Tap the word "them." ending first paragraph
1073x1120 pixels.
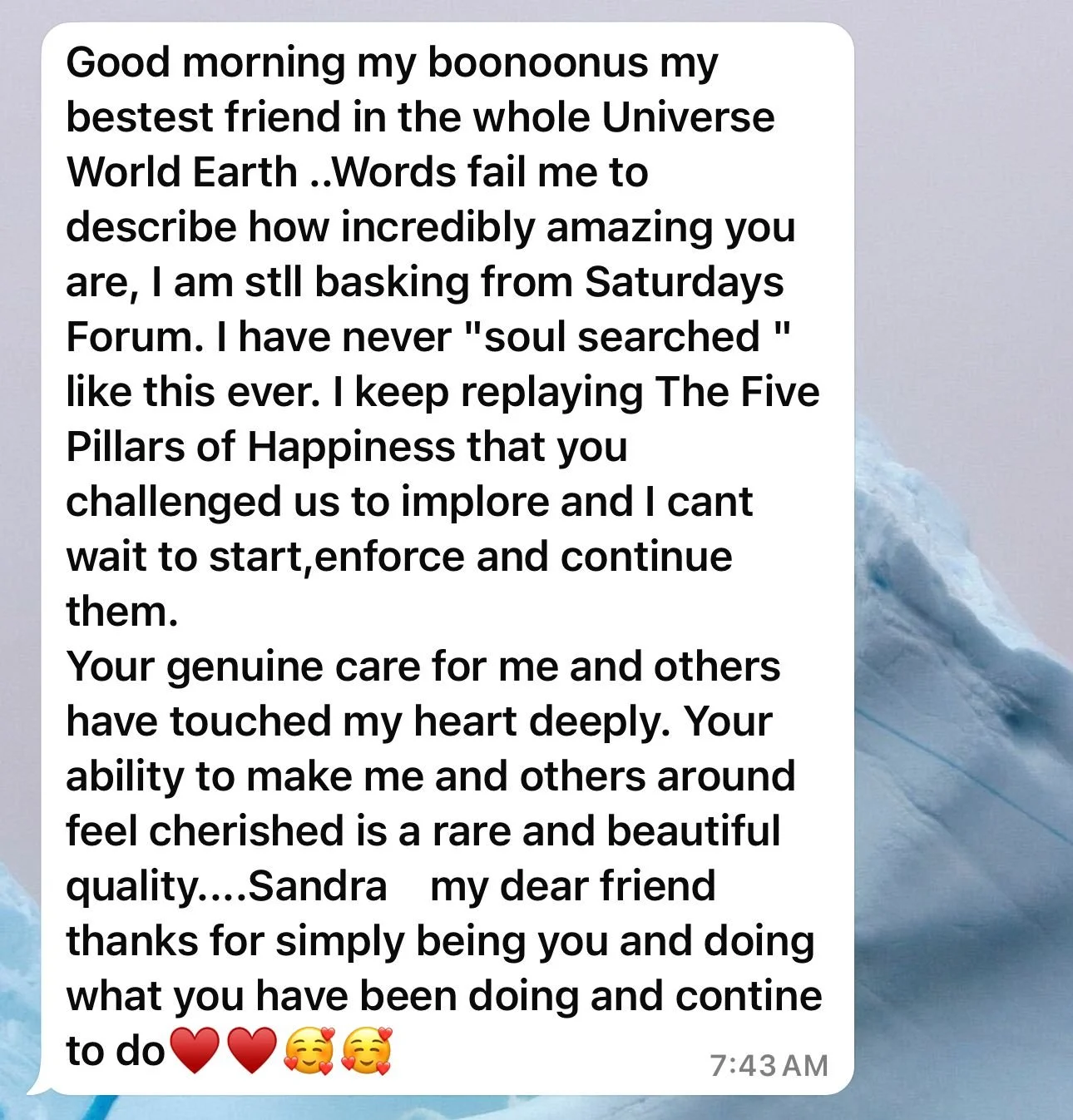[x=121, y=612]
